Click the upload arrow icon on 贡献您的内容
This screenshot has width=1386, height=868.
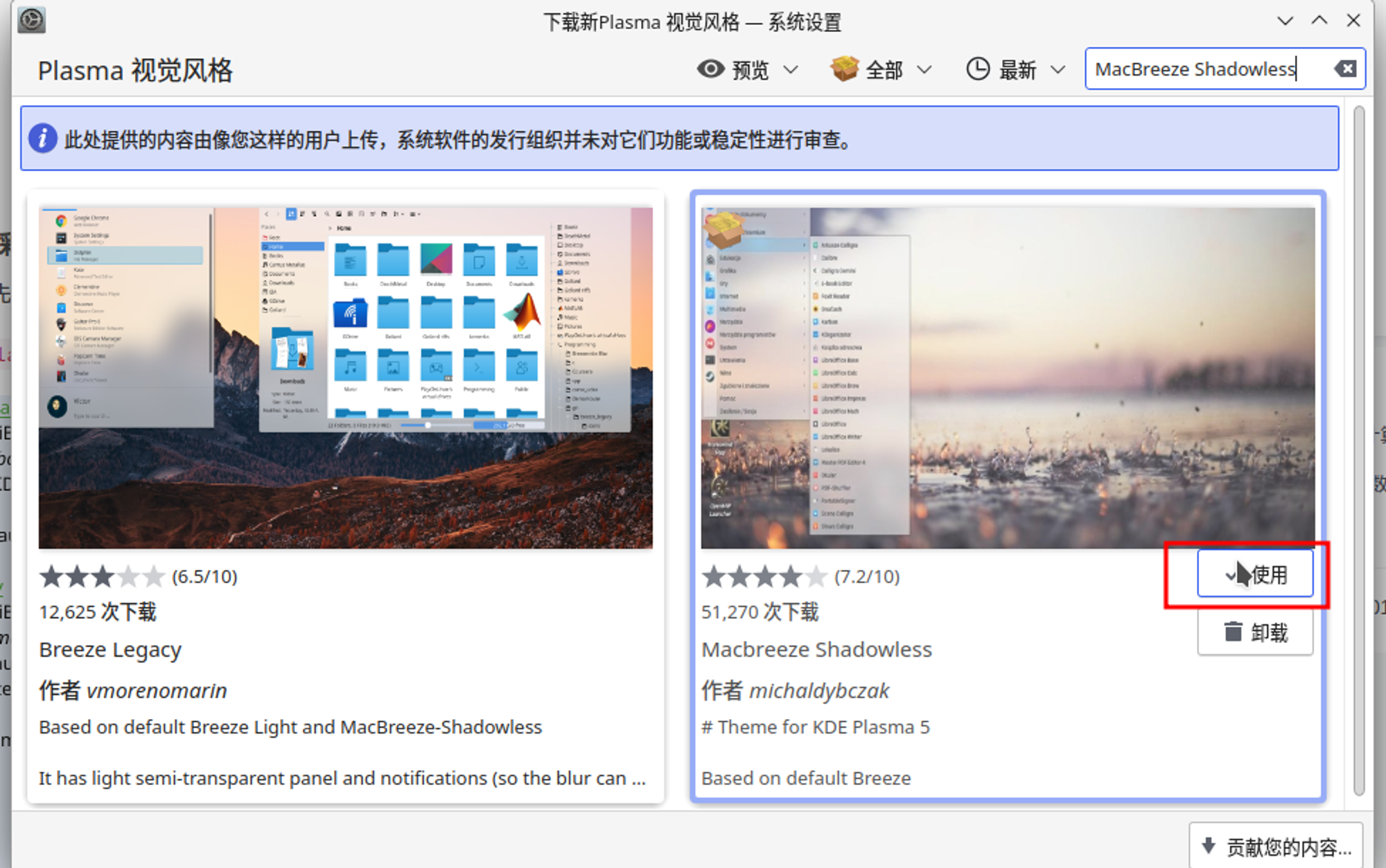(1209, 845)
